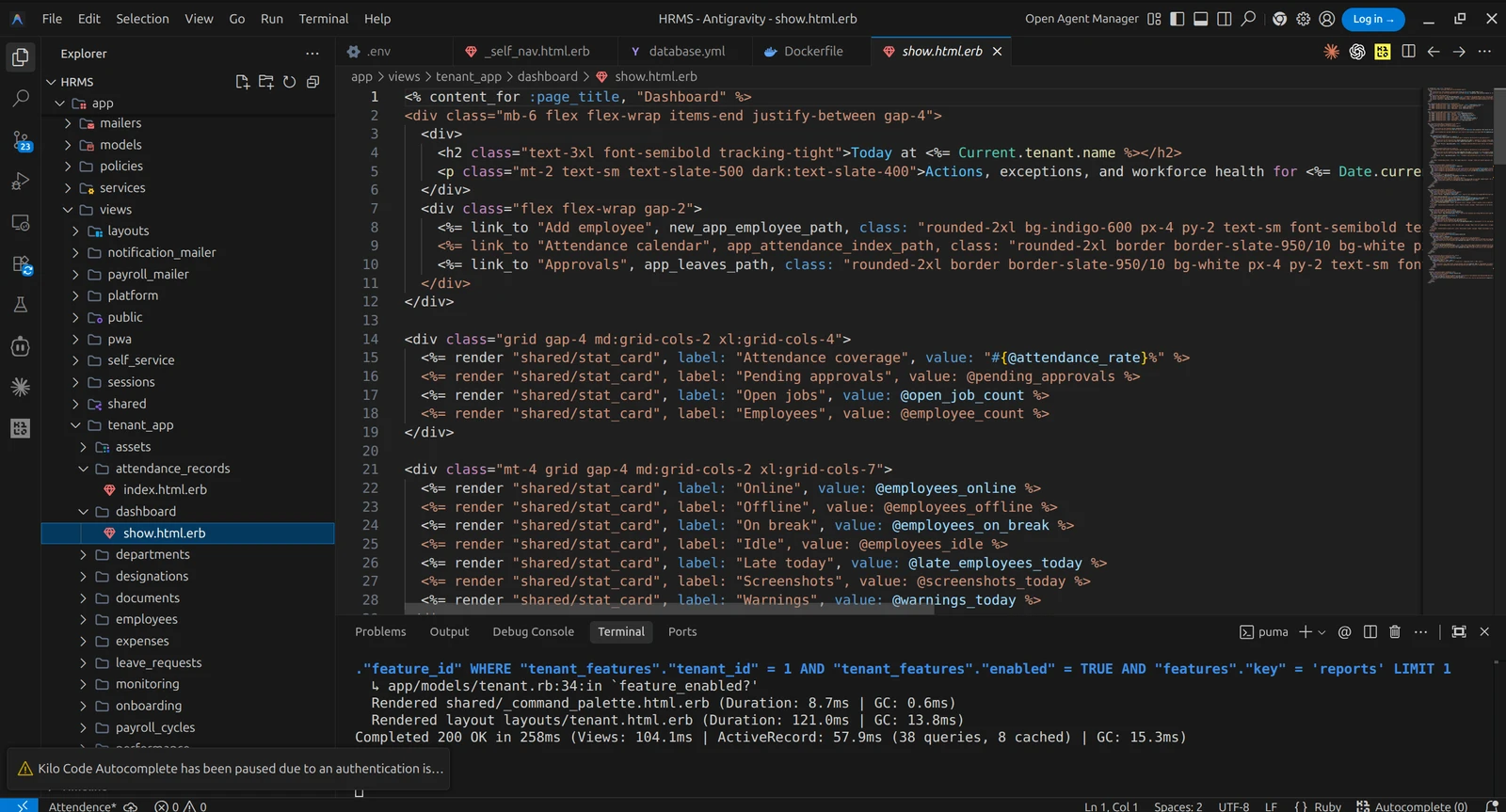
Task: Open the Terminal menu in menu bar
Action: tap(324, 19)
